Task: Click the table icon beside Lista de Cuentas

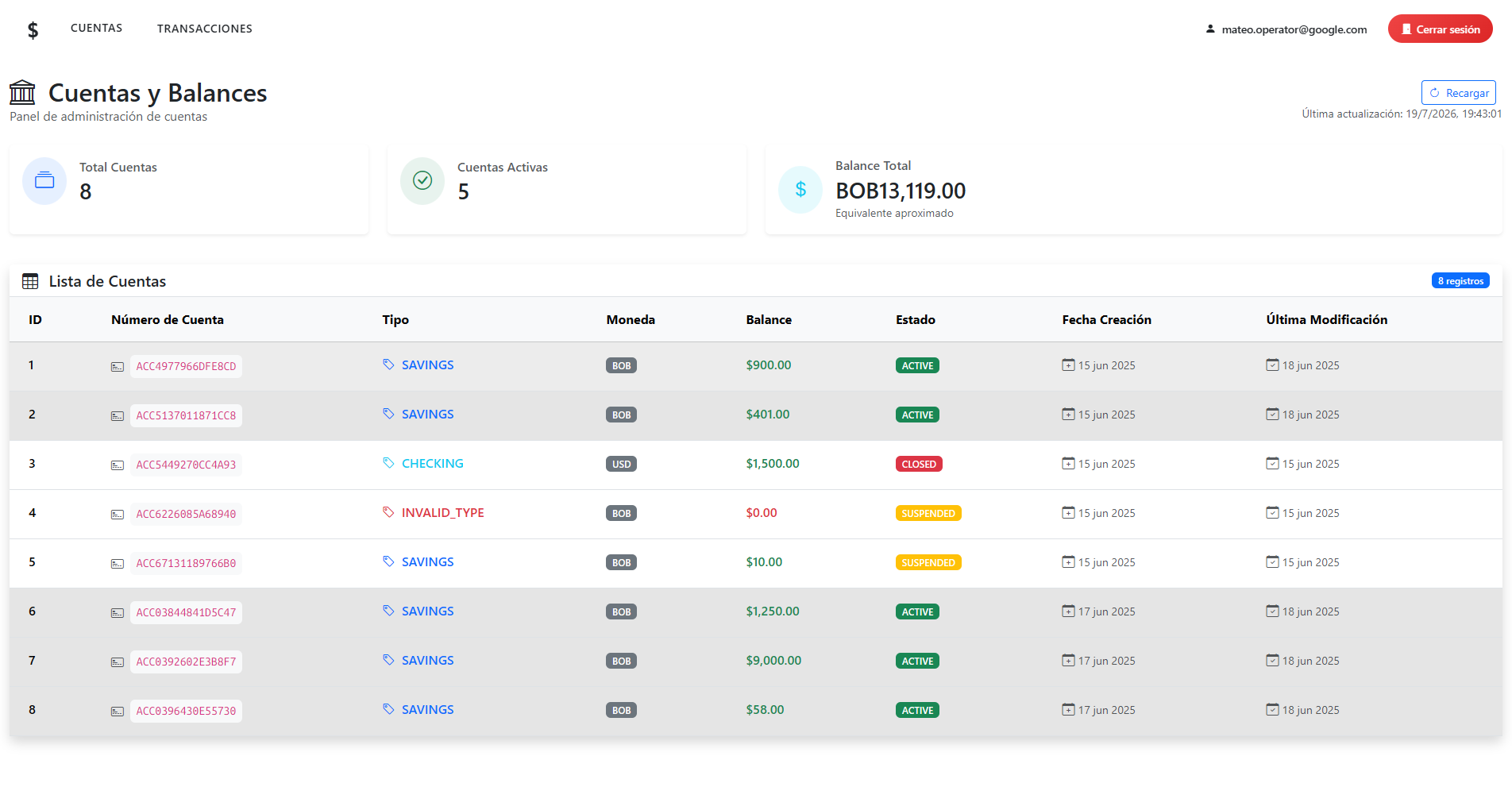Action: (30, 281)
